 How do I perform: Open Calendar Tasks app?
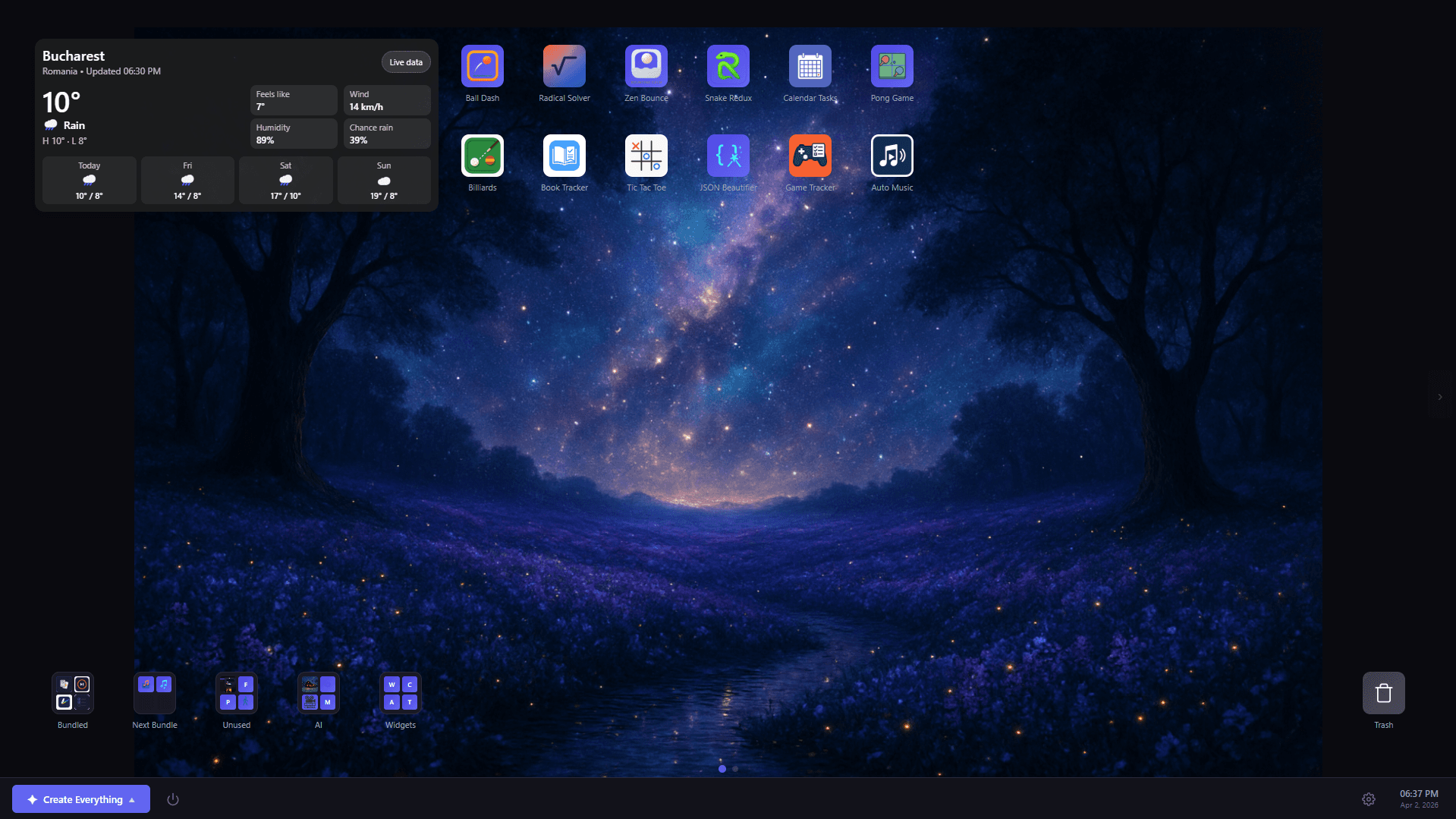810,67
